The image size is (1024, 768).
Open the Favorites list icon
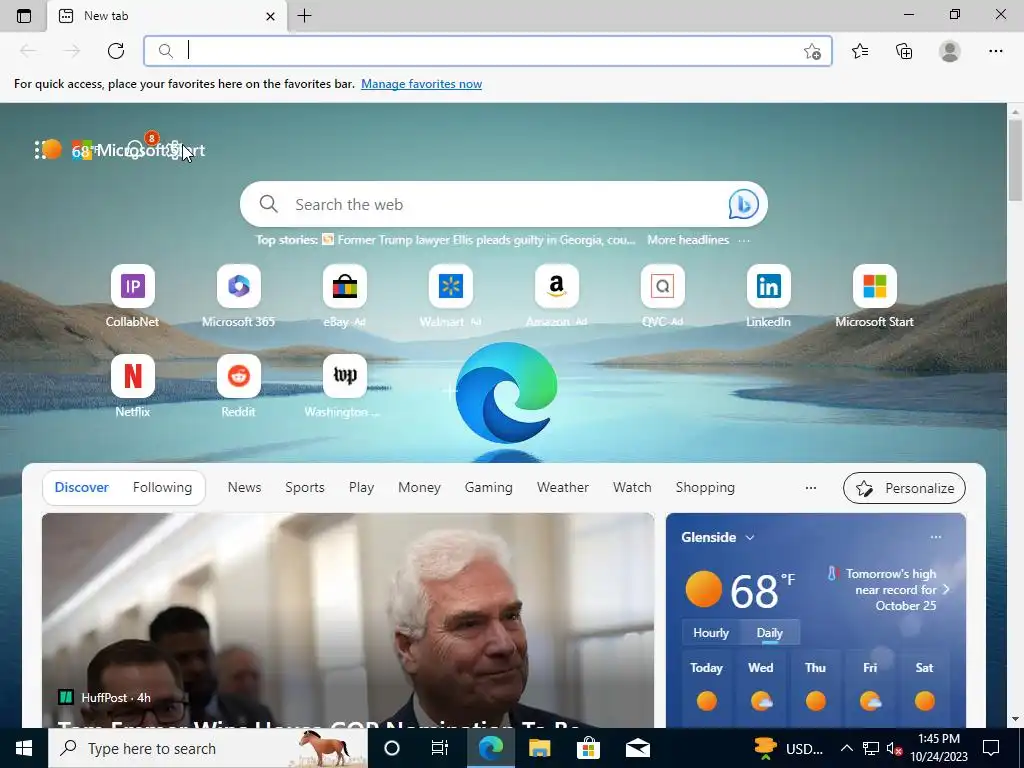tap(860, 51)
